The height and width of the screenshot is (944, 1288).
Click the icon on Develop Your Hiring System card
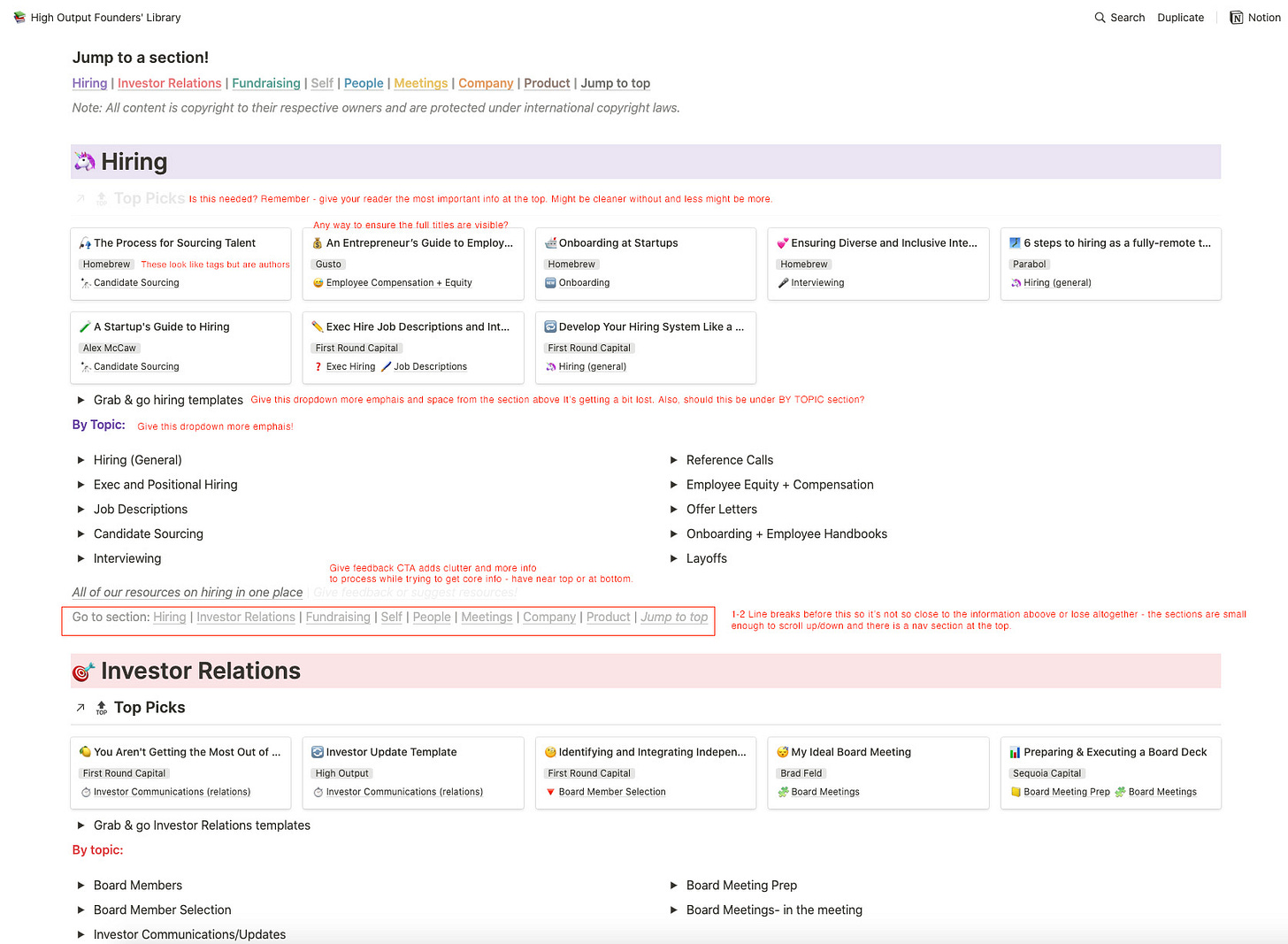(x=550, y=327)
